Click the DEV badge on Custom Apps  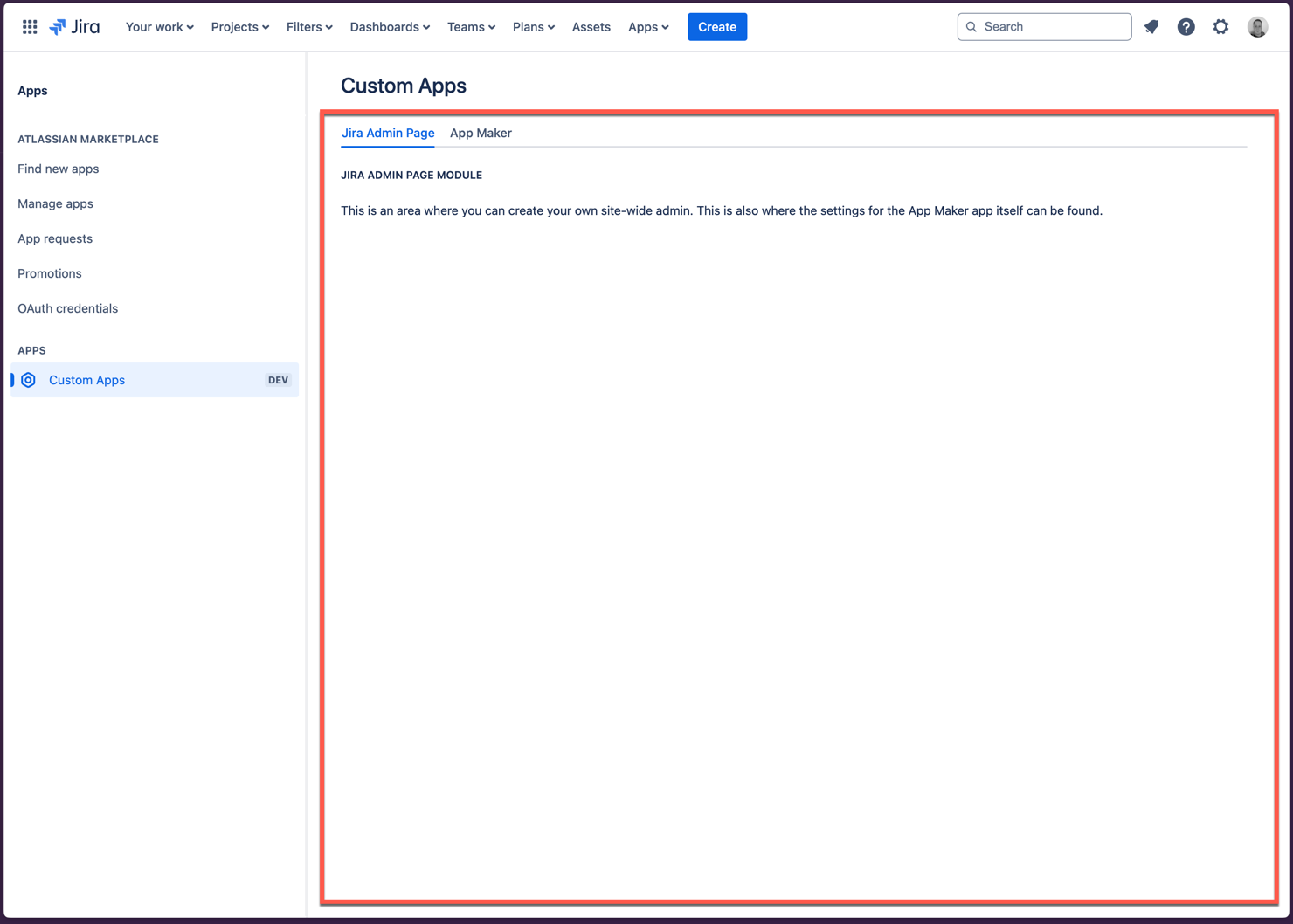278,380
